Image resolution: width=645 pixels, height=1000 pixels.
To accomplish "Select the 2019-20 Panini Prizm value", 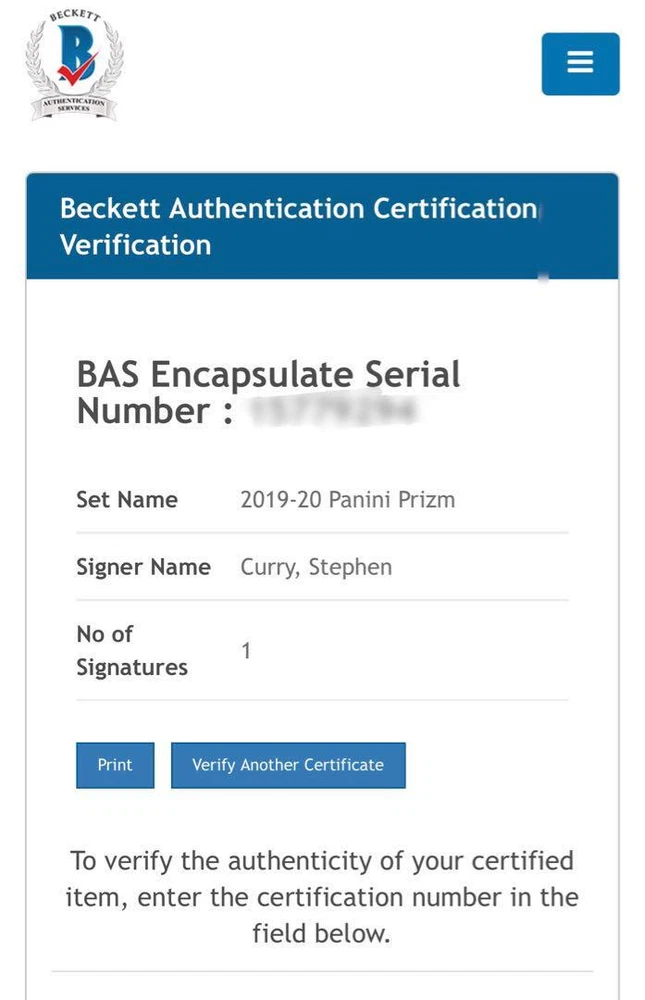I will 347,500.
